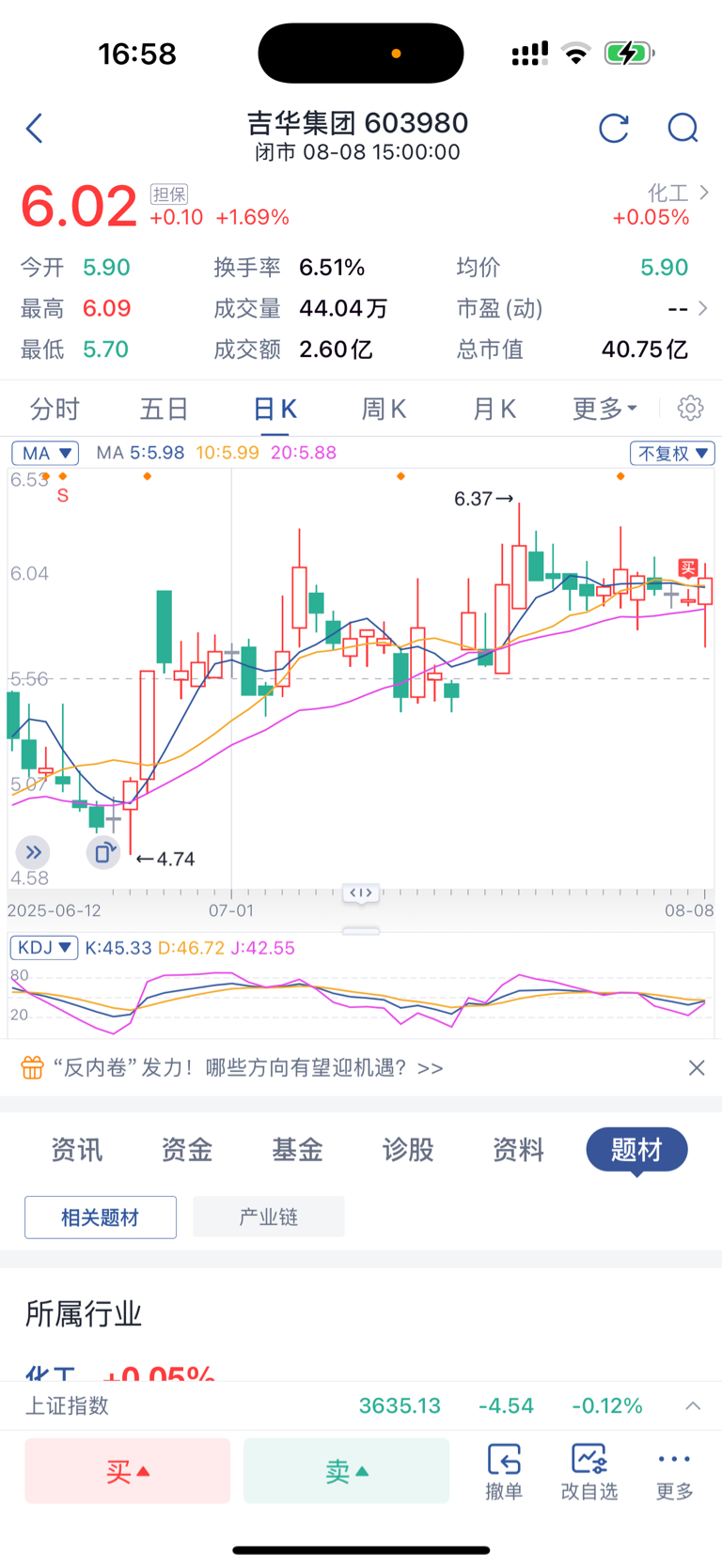Open the search magnifier icon
This screenshot has width=722, height=1568.
pyautogui.click(x=683, y=128)
